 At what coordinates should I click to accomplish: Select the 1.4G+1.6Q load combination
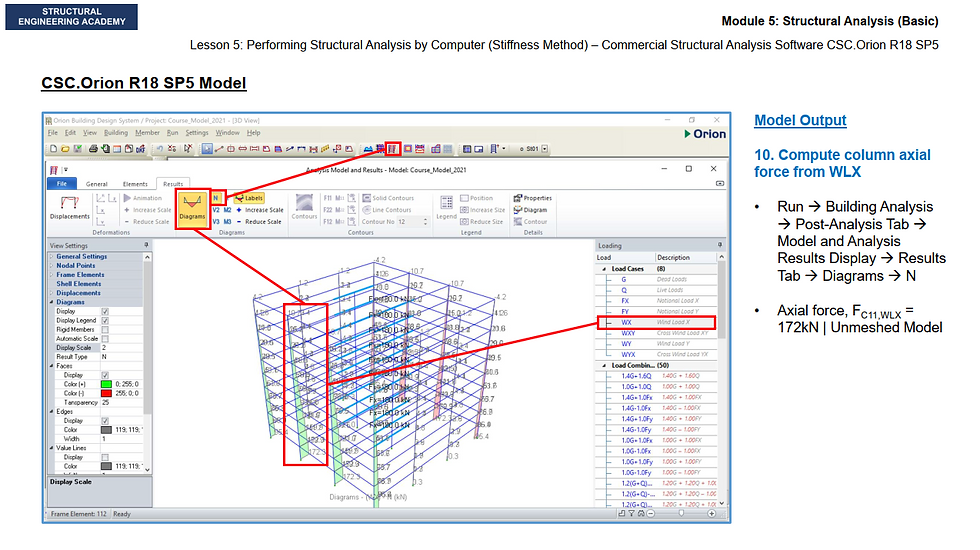coord(656,376)
